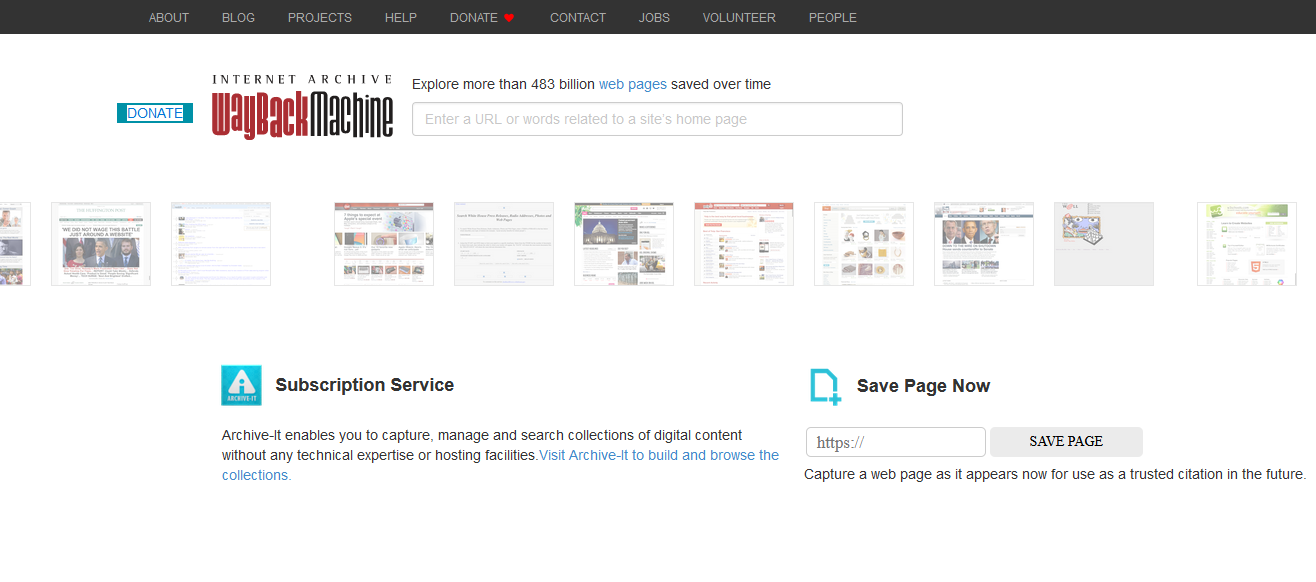Open the White House Press Releases search thumbnail
The width and height of the screenshot is (1316, 582).
click(504, 244)
